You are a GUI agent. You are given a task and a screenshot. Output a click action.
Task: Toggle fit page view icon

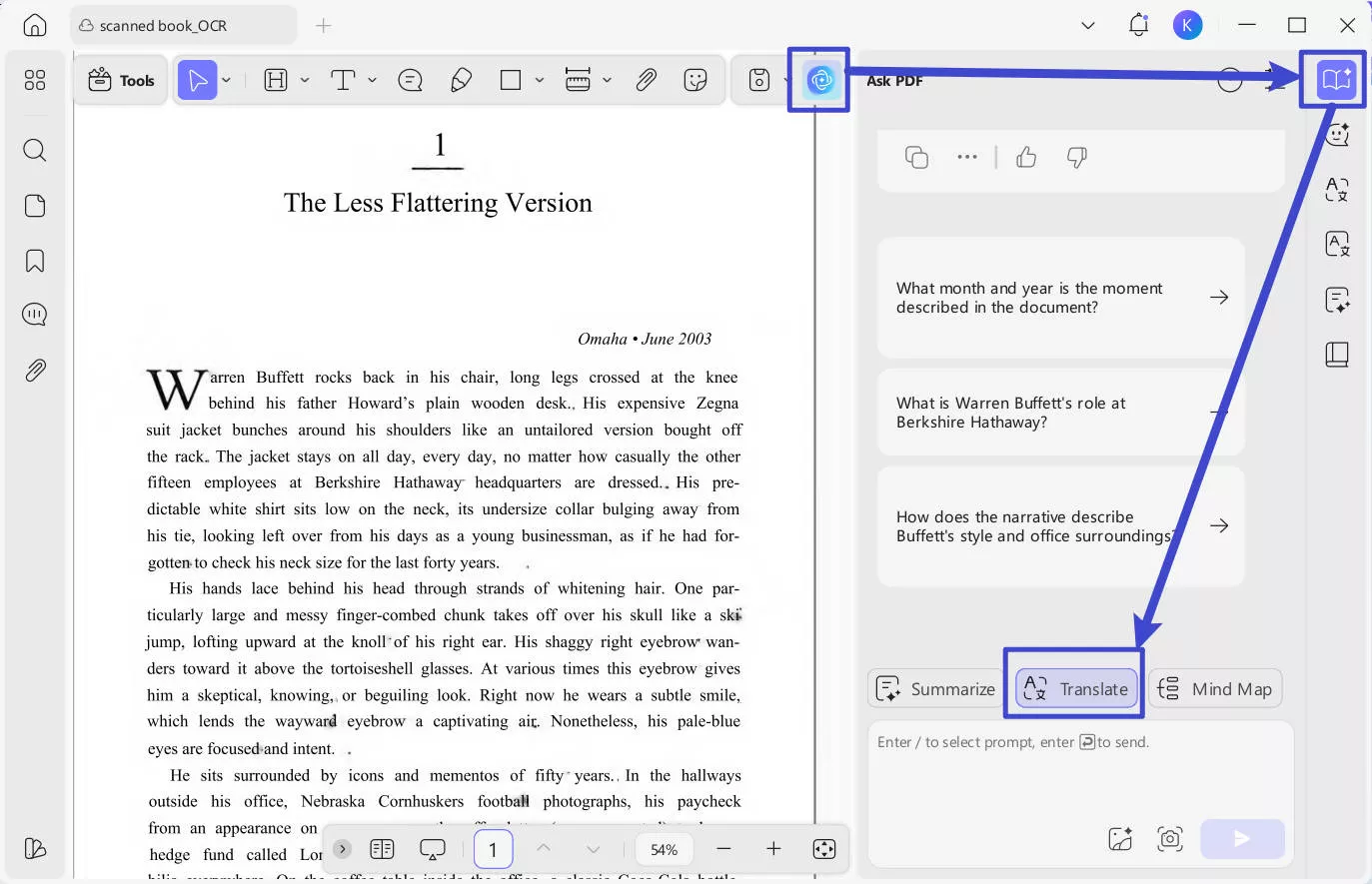click(824, 849)
